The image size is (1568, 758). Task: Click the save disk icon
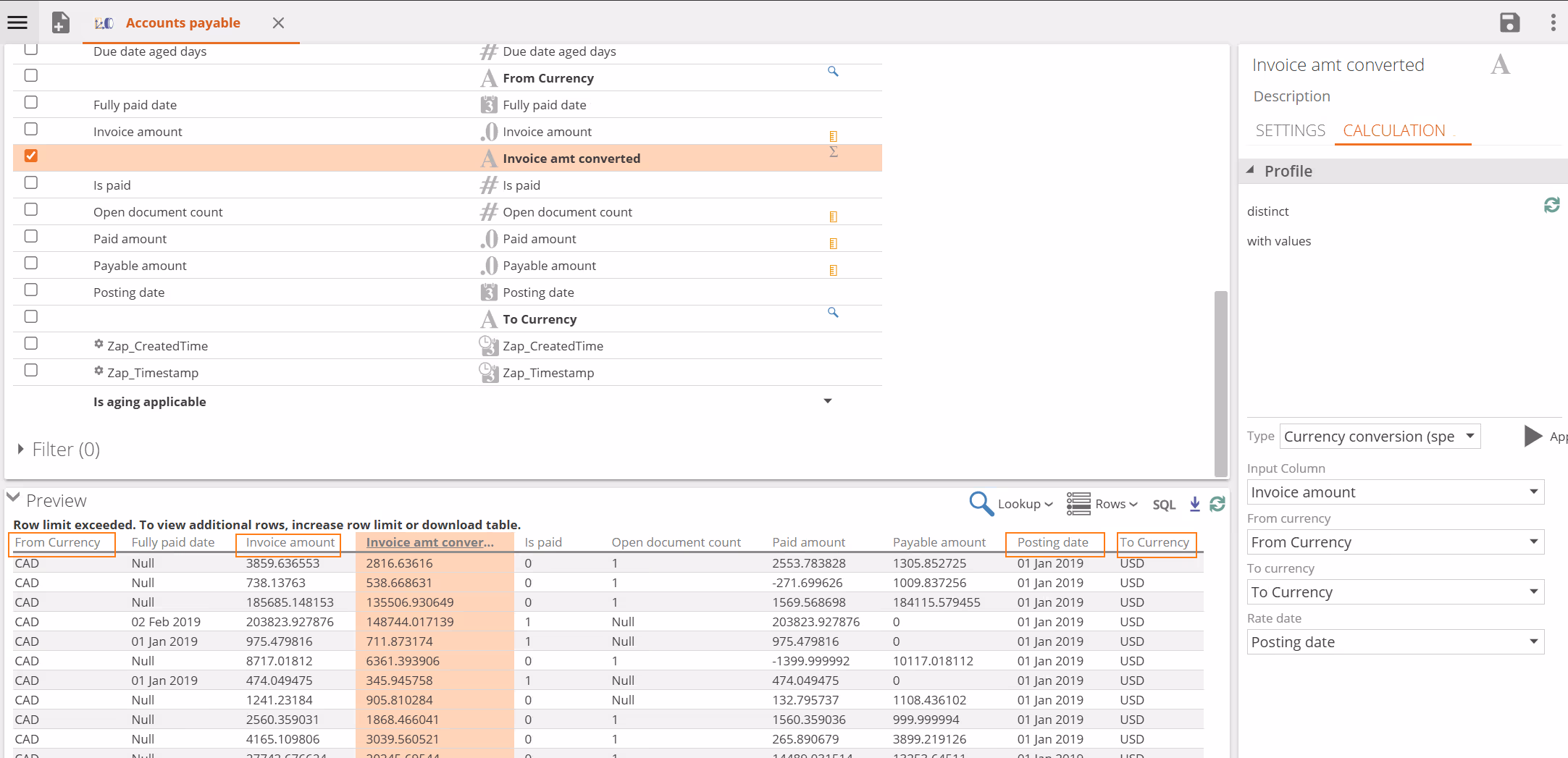[1509, 22]
